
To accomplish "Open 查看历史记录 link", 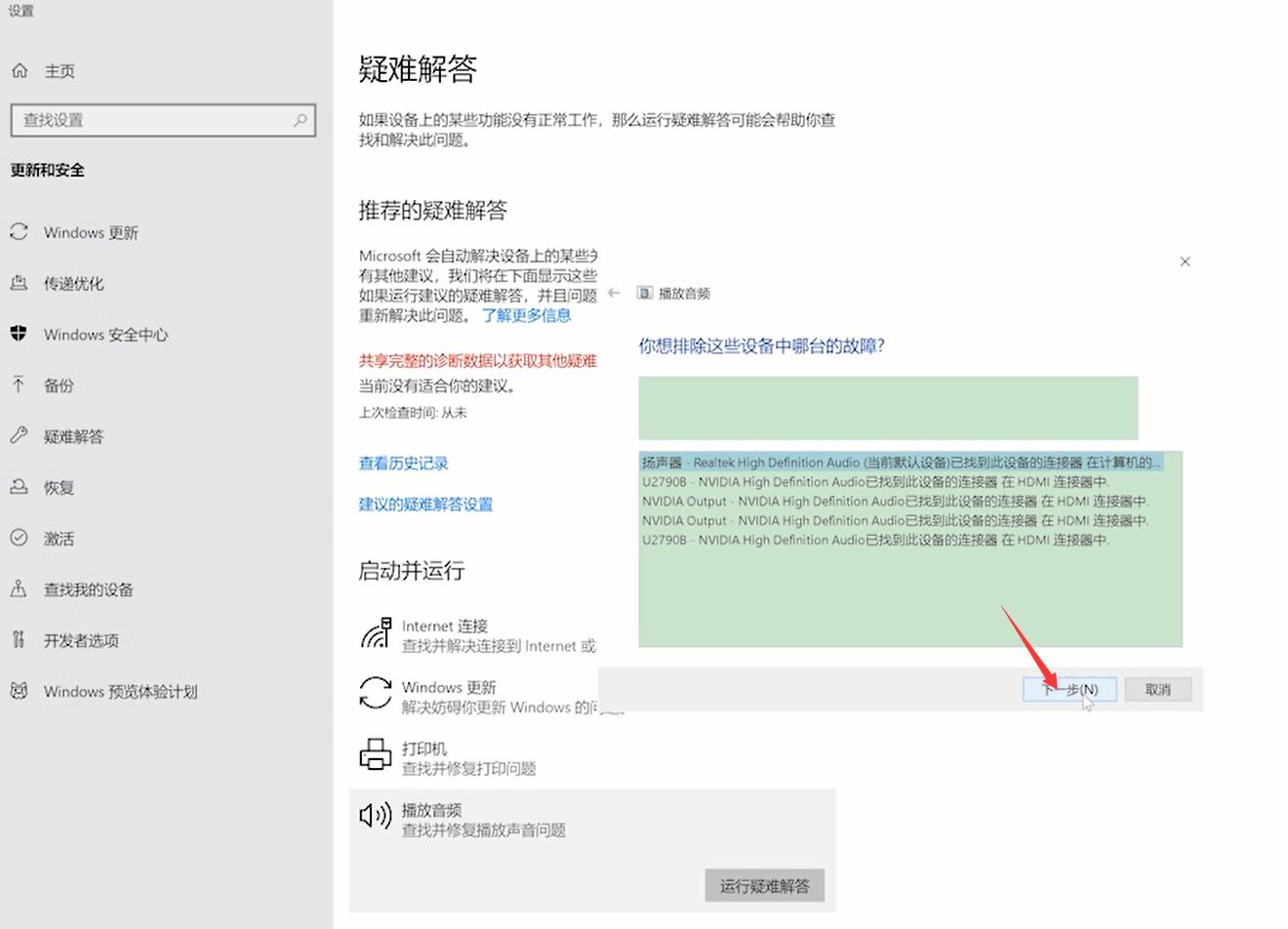I will click(x=404, y=464).
